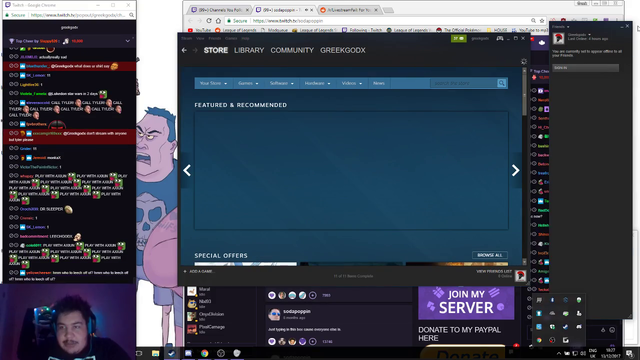This screenshot has height=360, width=640.
Task: Open Discord from the taskbar
Action: click(188, 353)
